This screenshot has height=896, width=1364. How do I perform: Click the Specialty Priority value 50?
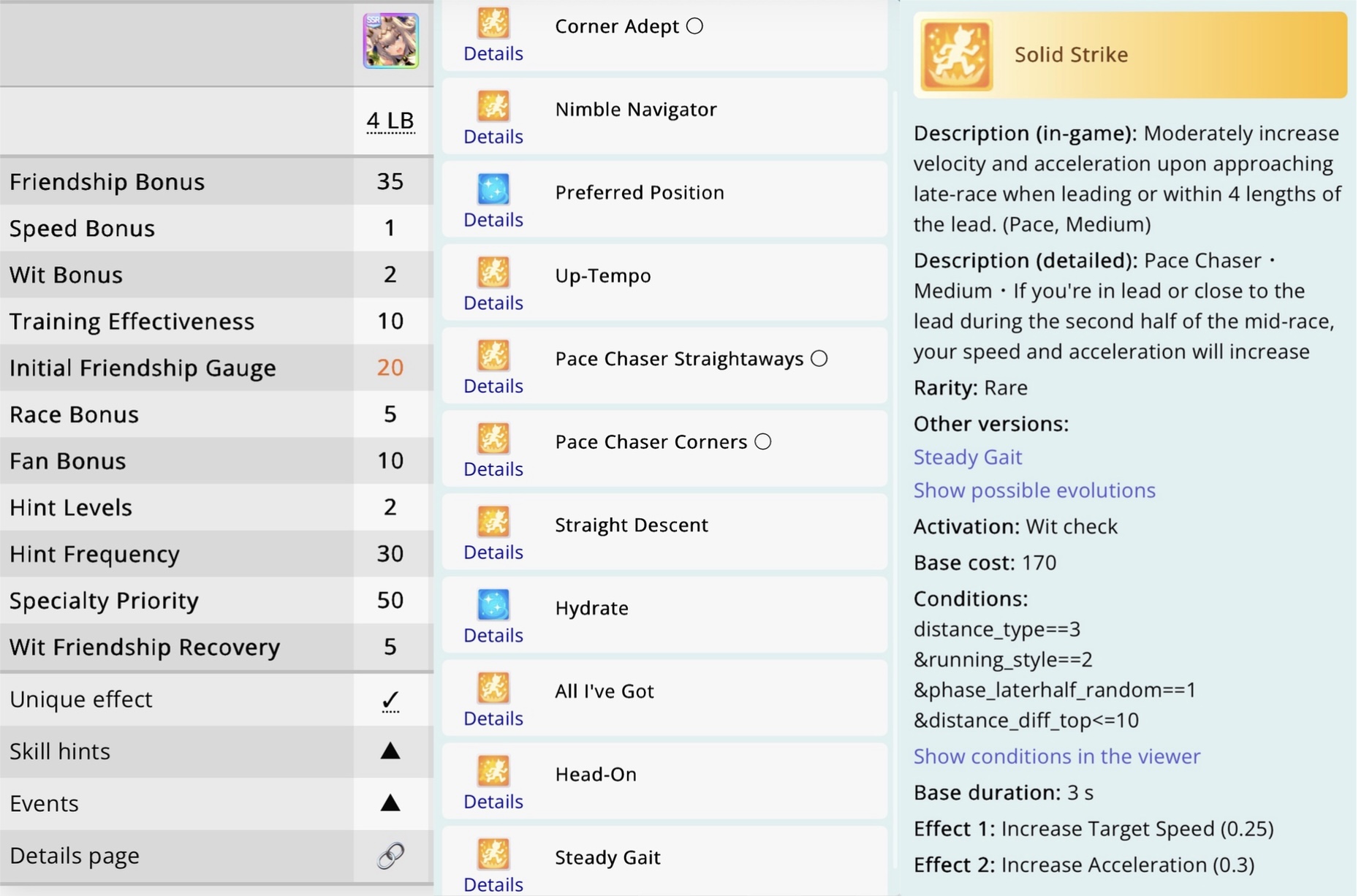(390, 600)
